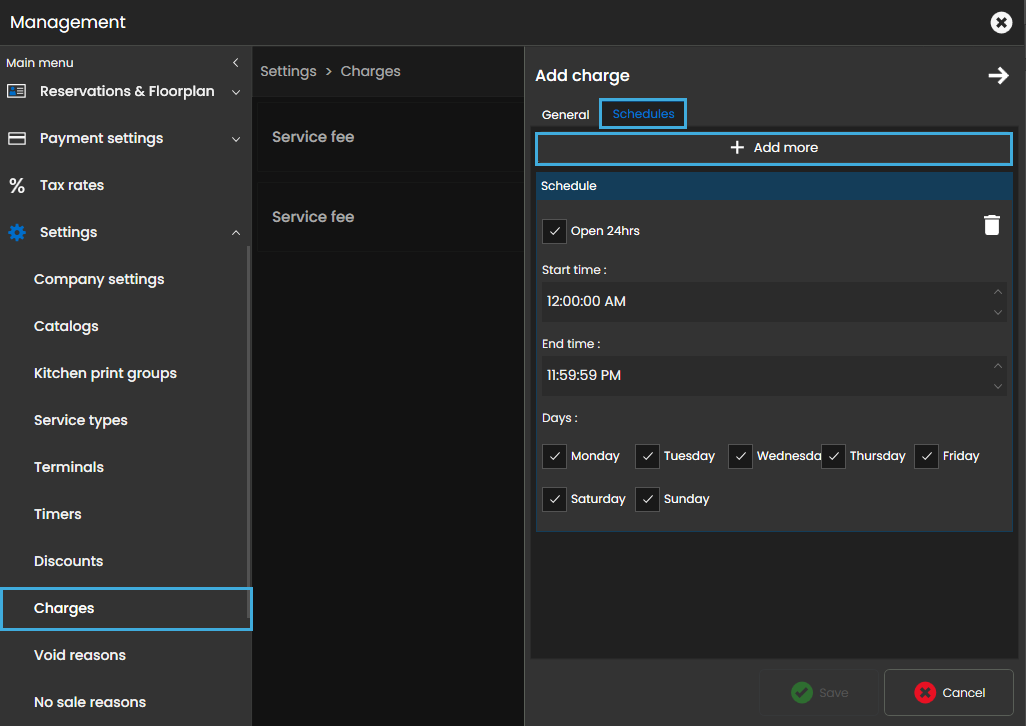Increase Start time with up stepper arrow
Screen dimensions: 1026x726
point(997,292)
